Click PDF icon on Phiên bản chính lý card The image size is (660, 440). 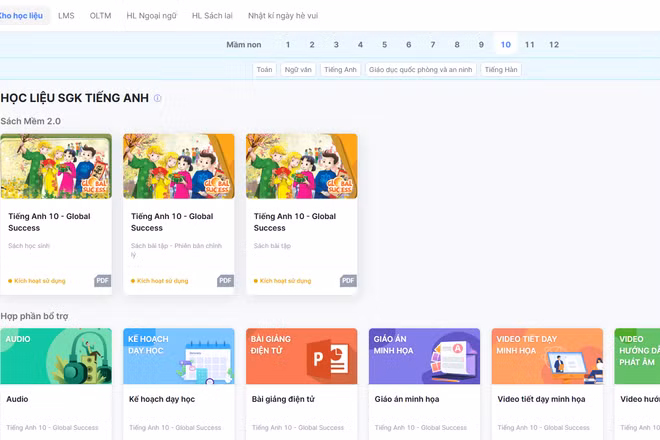pyautogui.click(x=226, y=281)
